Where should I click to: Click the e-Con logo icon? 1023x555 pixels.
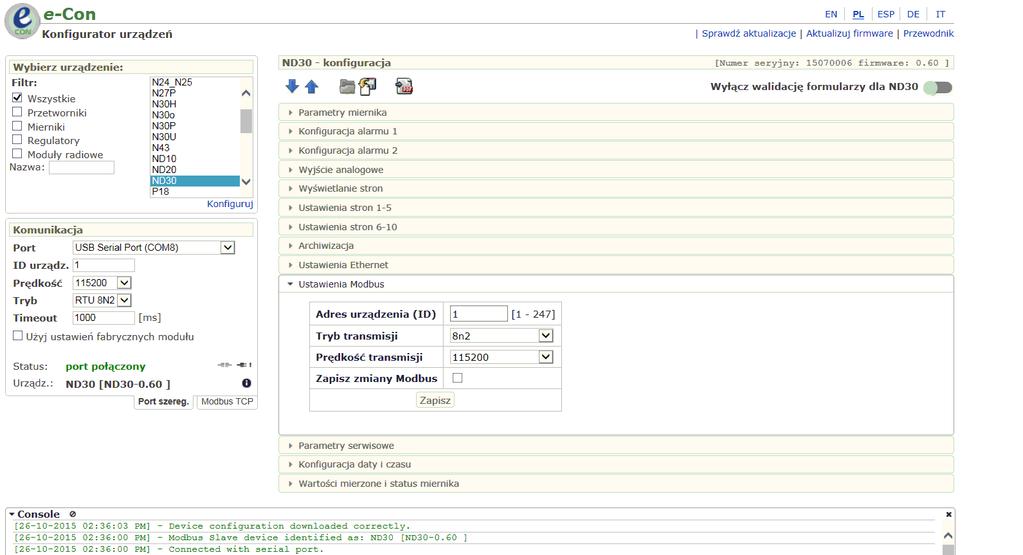(x=22, y=21)
